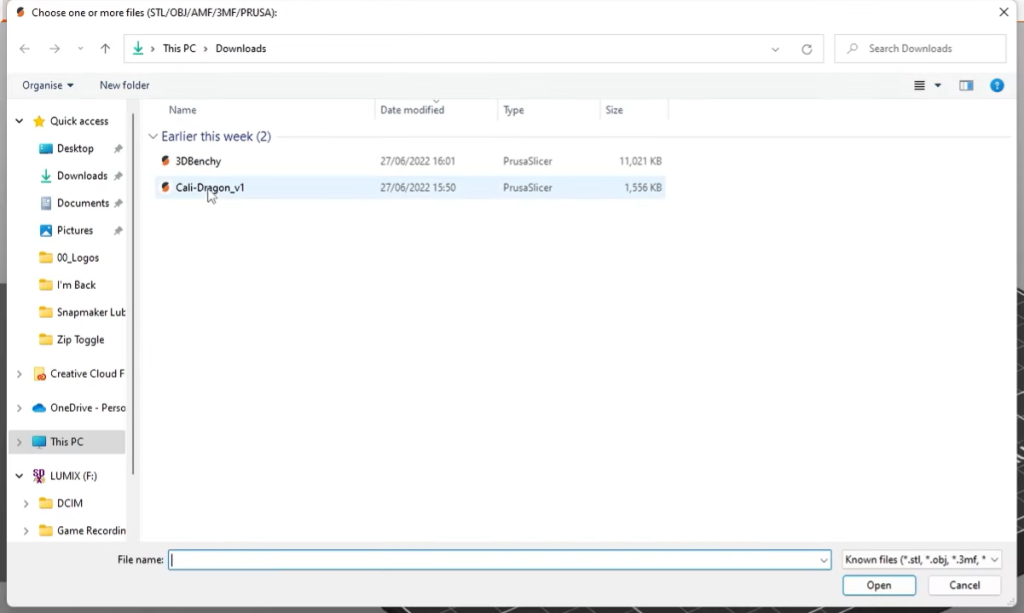Image resolution: width=1024 pixels, height=613 pixels.
Task: Expand the OneDrive tree node
Action: click(x=19, y=408)
